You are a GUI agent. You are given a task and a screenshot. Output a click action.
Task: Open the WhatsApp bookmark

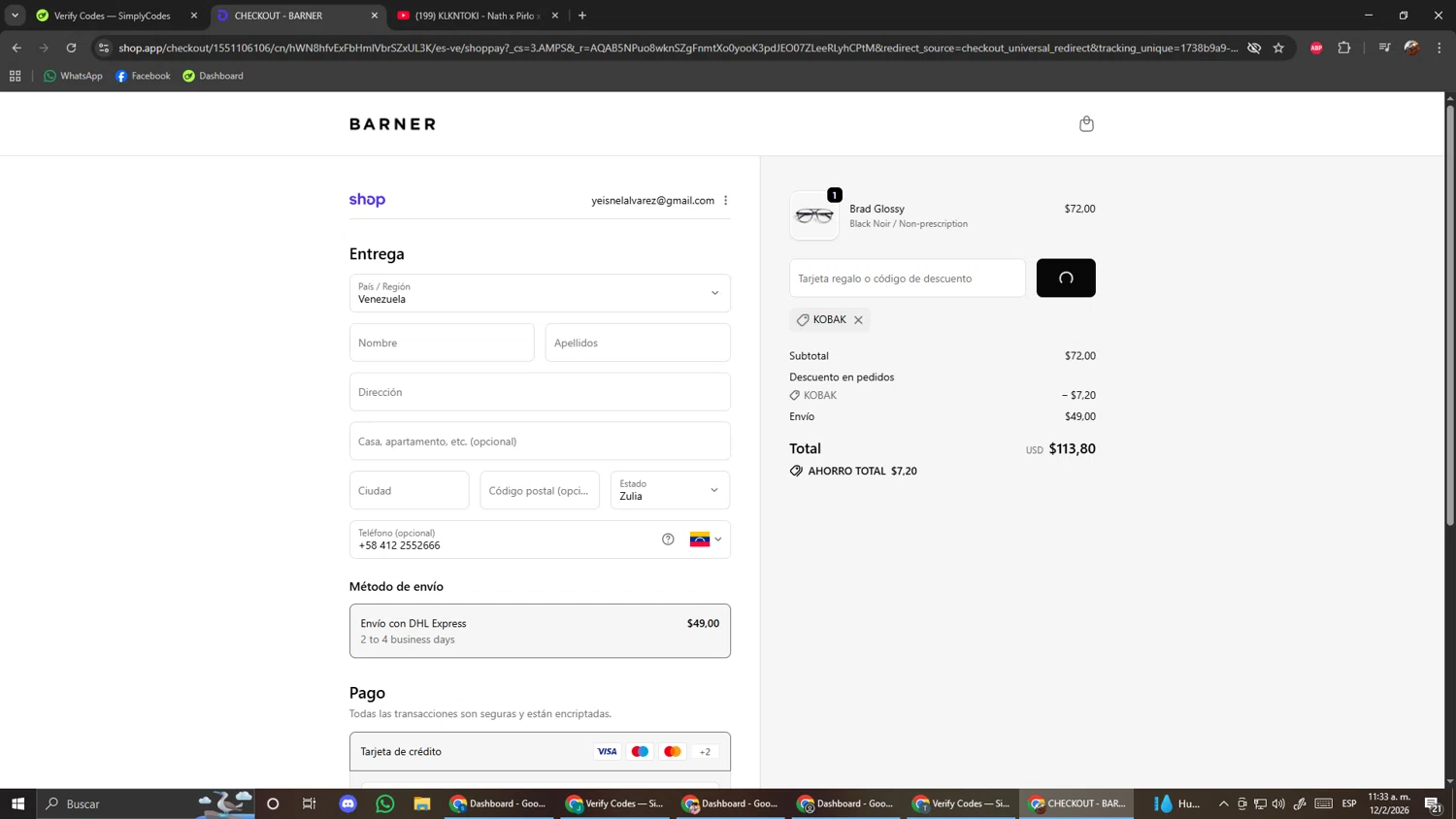click(x=73, y=76)
